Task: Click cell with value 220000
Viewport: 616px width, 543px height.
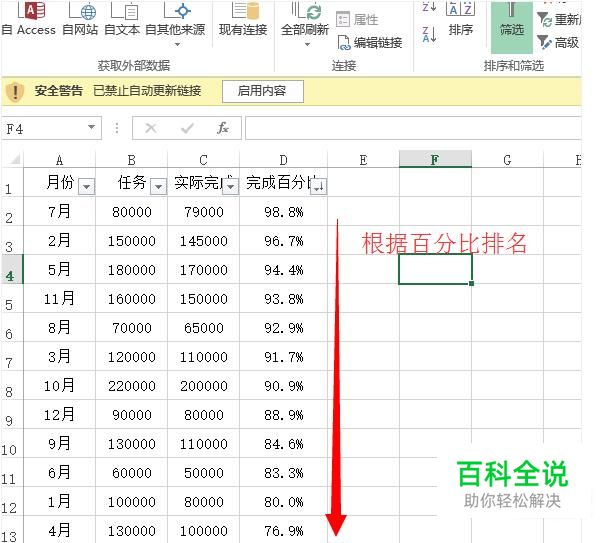Action: 132,385
